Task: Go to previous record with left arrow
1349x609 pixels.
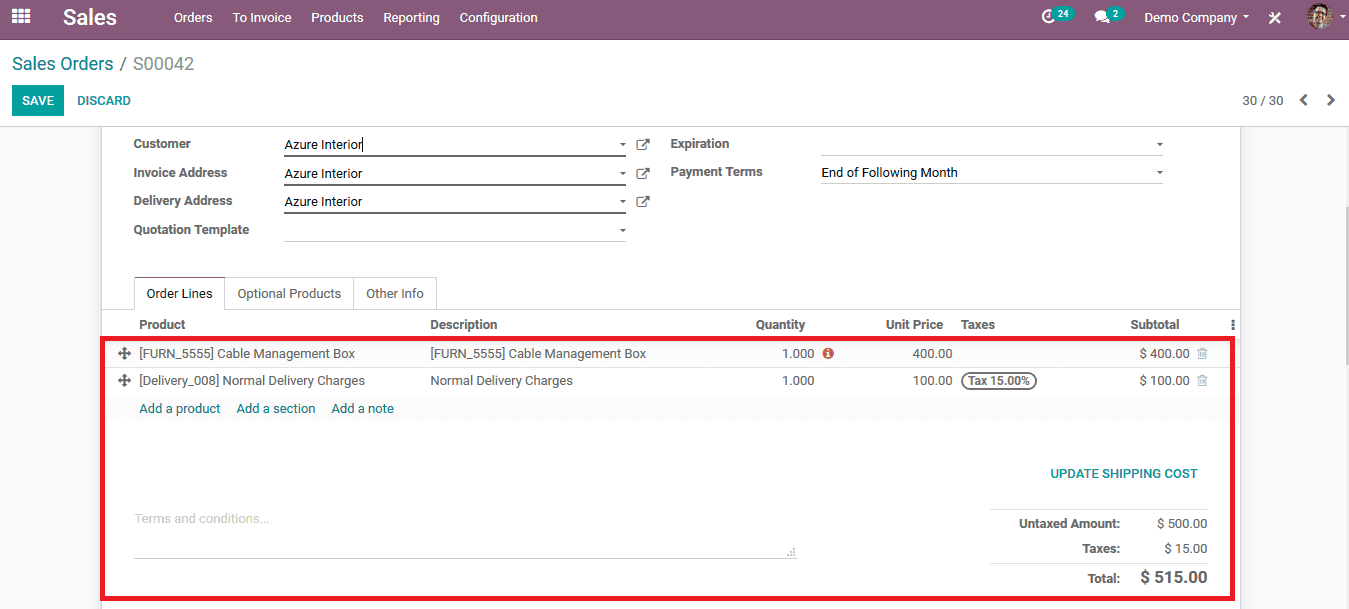Action: (1304, 100)
